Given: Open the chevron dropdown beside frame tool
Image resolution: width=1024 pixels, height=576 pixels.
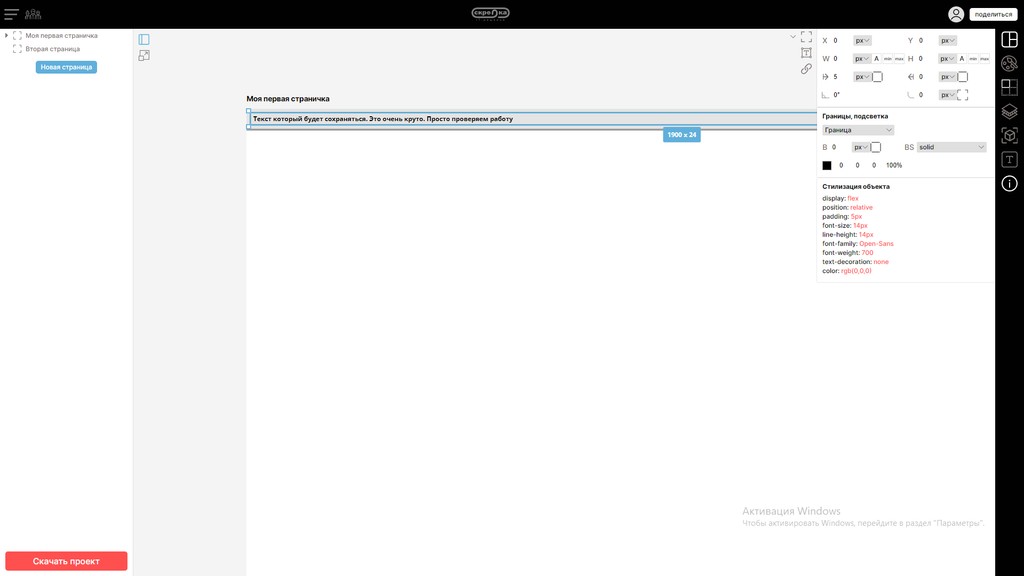Looking at the screenshot, I should coord(793,37).
